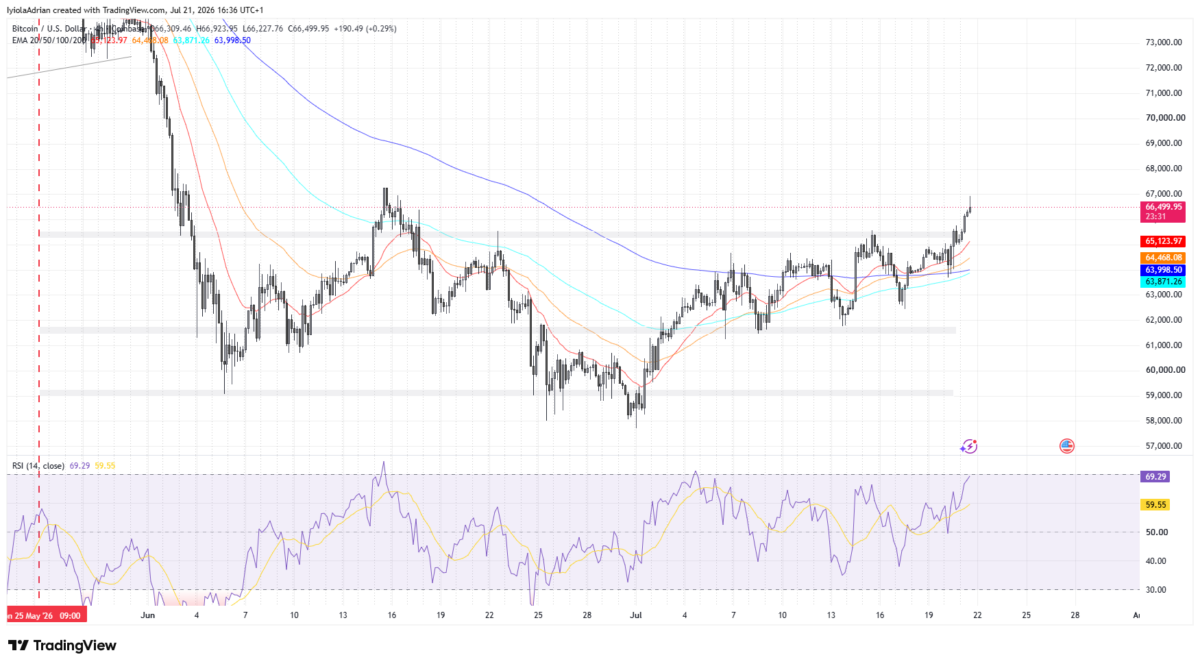Image resolution: width=1200 pixels, height=666 pixels.
Task: Click the red EMA label 65,123.97 on price axis
Action: click(x=1163, y=241)
